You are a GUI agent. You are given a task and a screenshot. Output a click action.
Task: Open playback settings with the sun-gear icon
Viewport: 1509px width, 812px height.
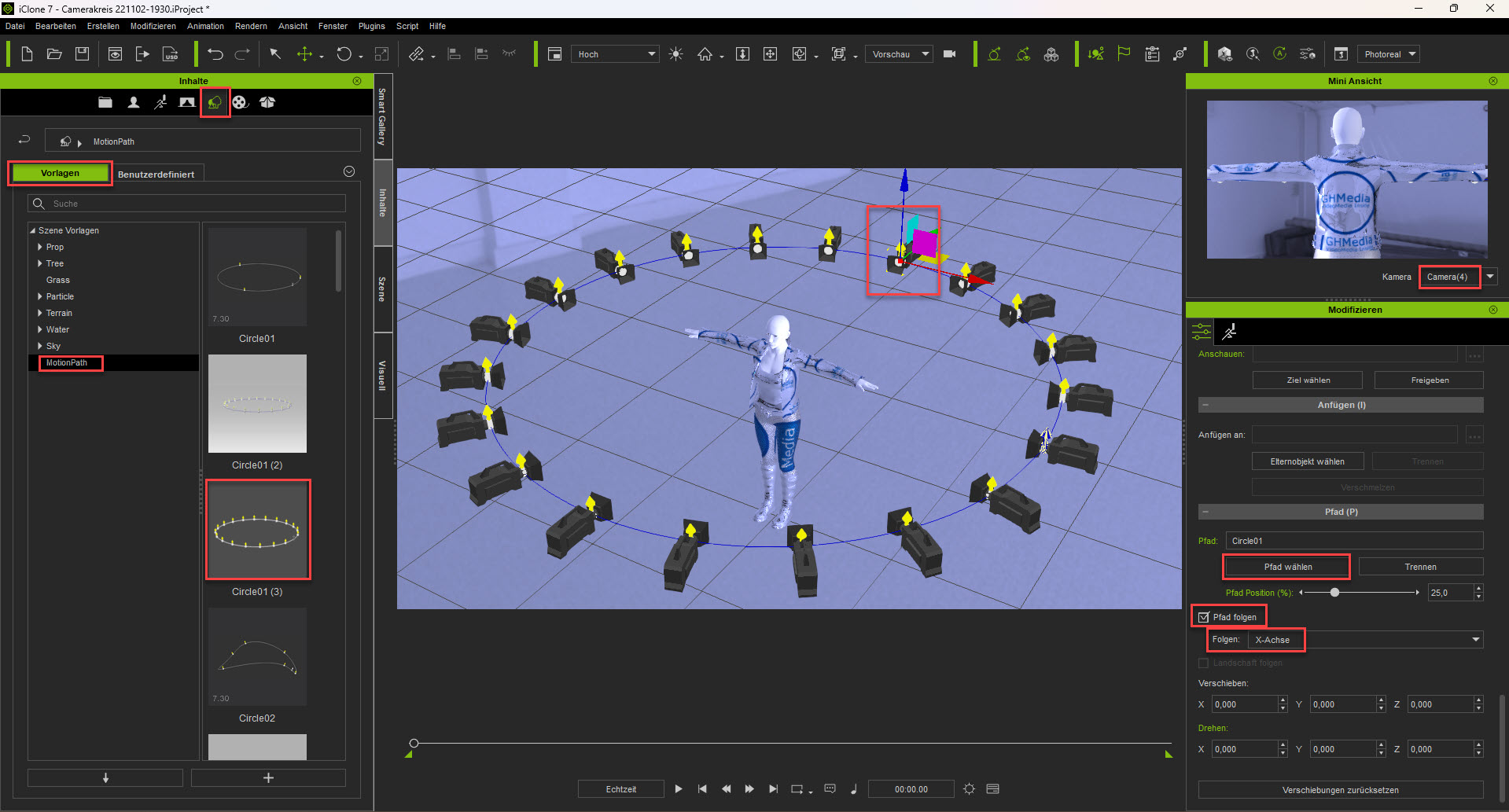click(970, 789)
